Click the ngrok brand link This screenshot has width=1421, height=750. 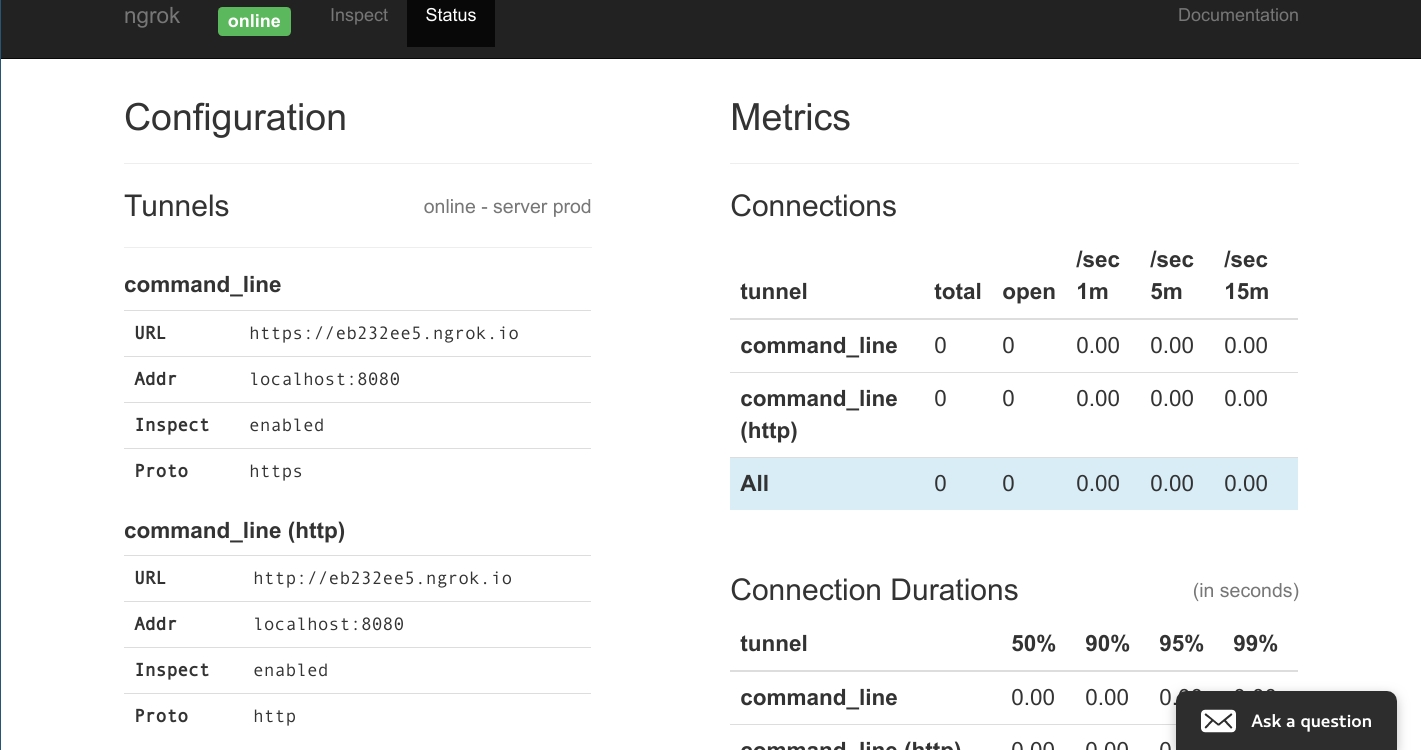tap(152, 17)
